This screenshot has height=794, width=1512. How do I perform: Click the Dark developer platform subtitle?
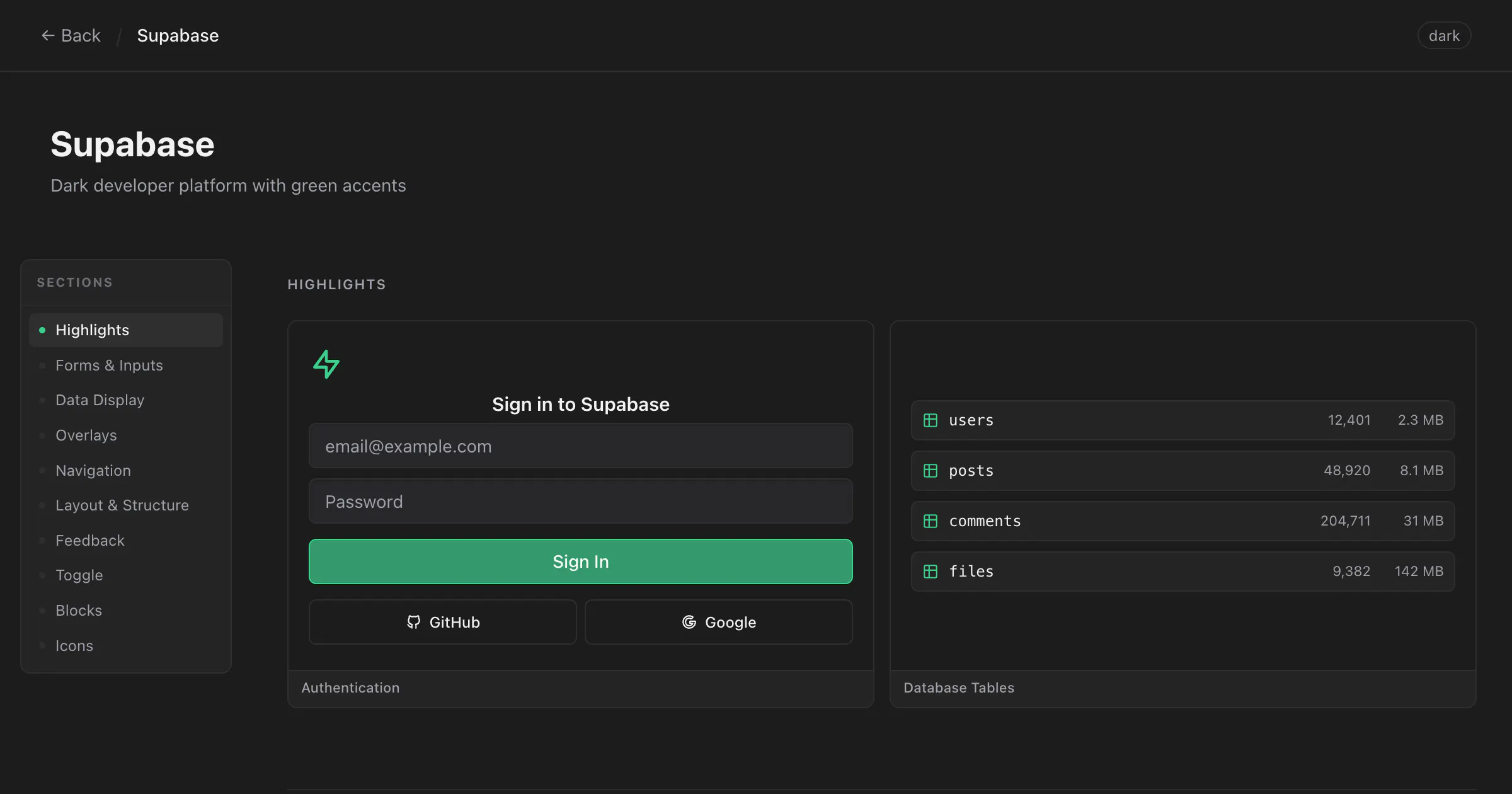(228, 186)
